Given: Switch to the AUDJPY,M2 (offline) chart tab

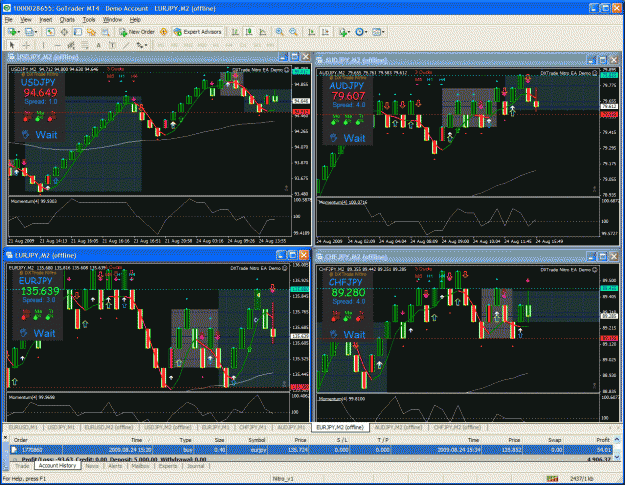Looking at the screenshot, I should pos(398,427).
